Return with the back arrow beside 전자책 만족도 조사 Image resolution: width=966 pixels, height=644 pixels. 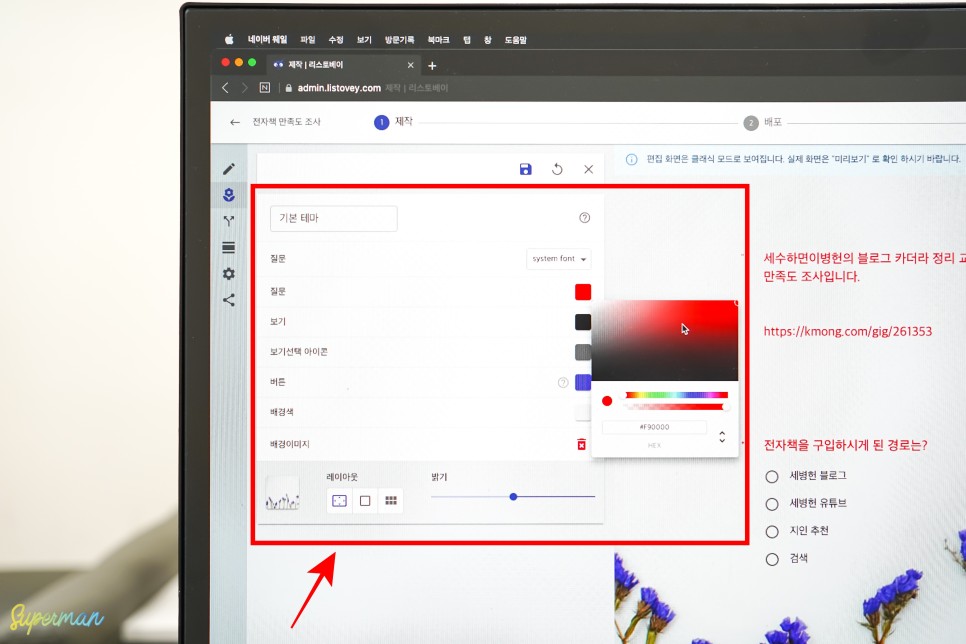coord(235,122)
